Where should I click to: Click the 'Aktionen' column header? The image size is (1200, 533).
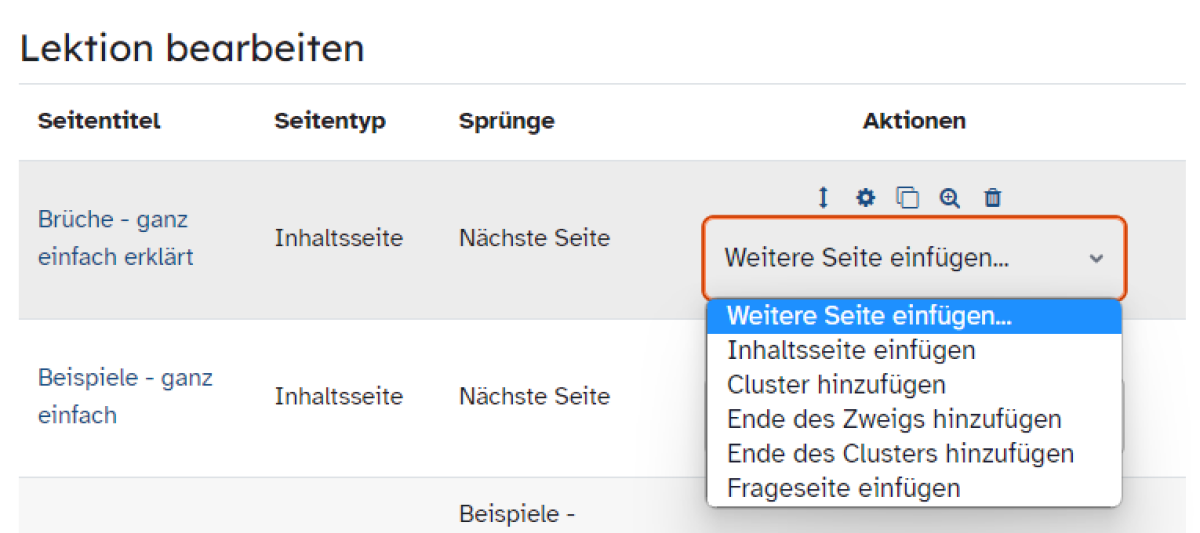[914, 121]
